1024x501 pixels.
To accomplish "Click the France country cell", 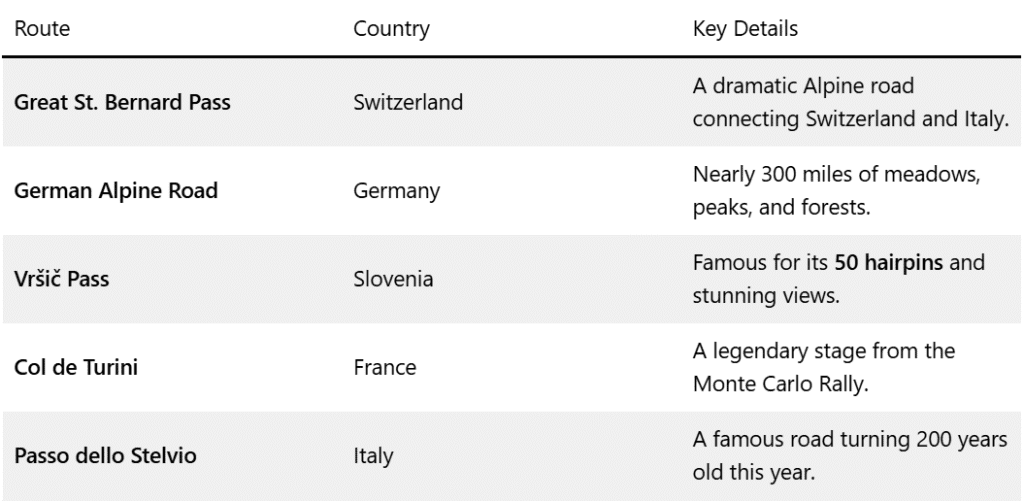I will (384, 367).
